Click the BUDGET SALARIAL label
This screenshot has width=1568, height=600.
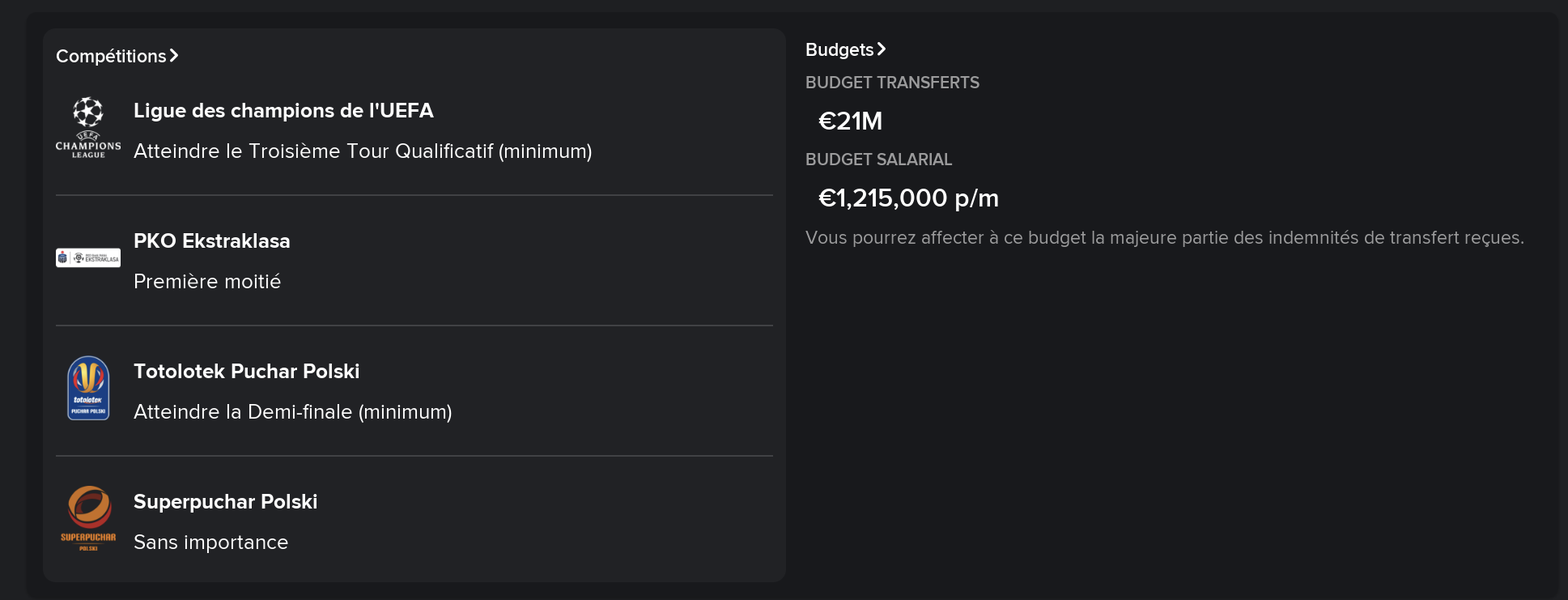(878, 160)
